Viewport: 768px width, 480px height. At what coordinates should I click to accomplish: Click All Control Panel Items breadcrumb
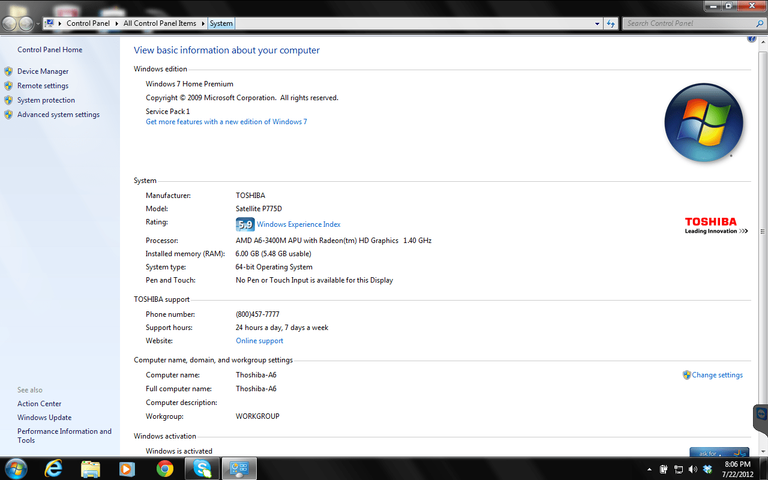point(160,23)
